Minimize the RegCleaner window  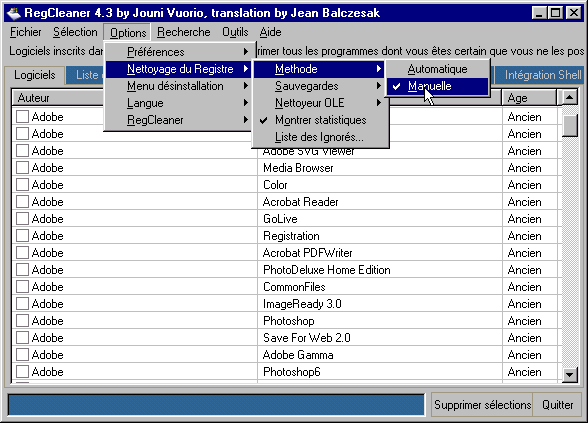click(x=539, y=13)
